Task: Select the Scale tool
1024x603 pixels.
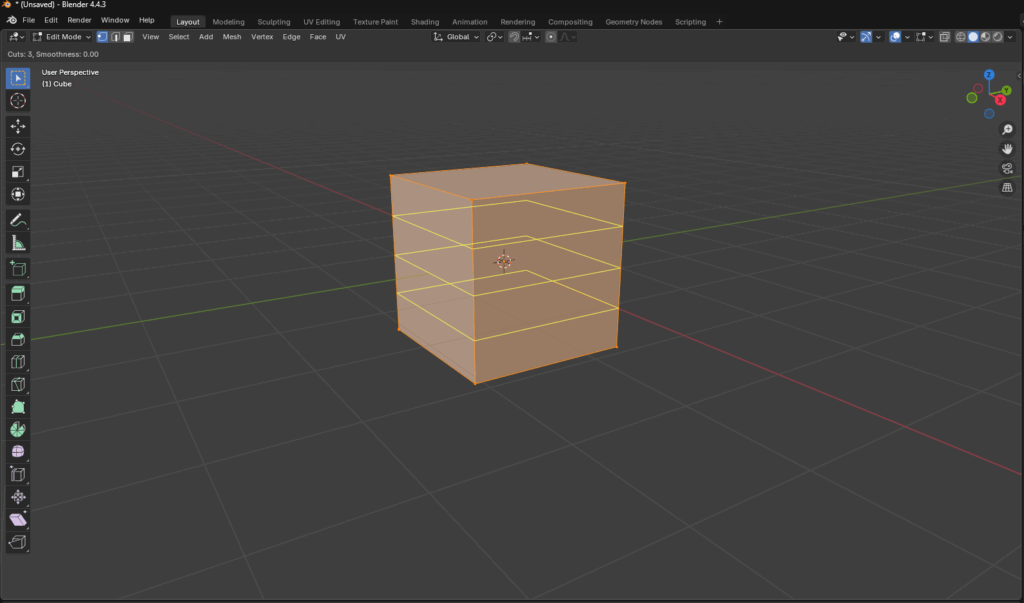Action: pyautogui.click(x=18, y=172)
